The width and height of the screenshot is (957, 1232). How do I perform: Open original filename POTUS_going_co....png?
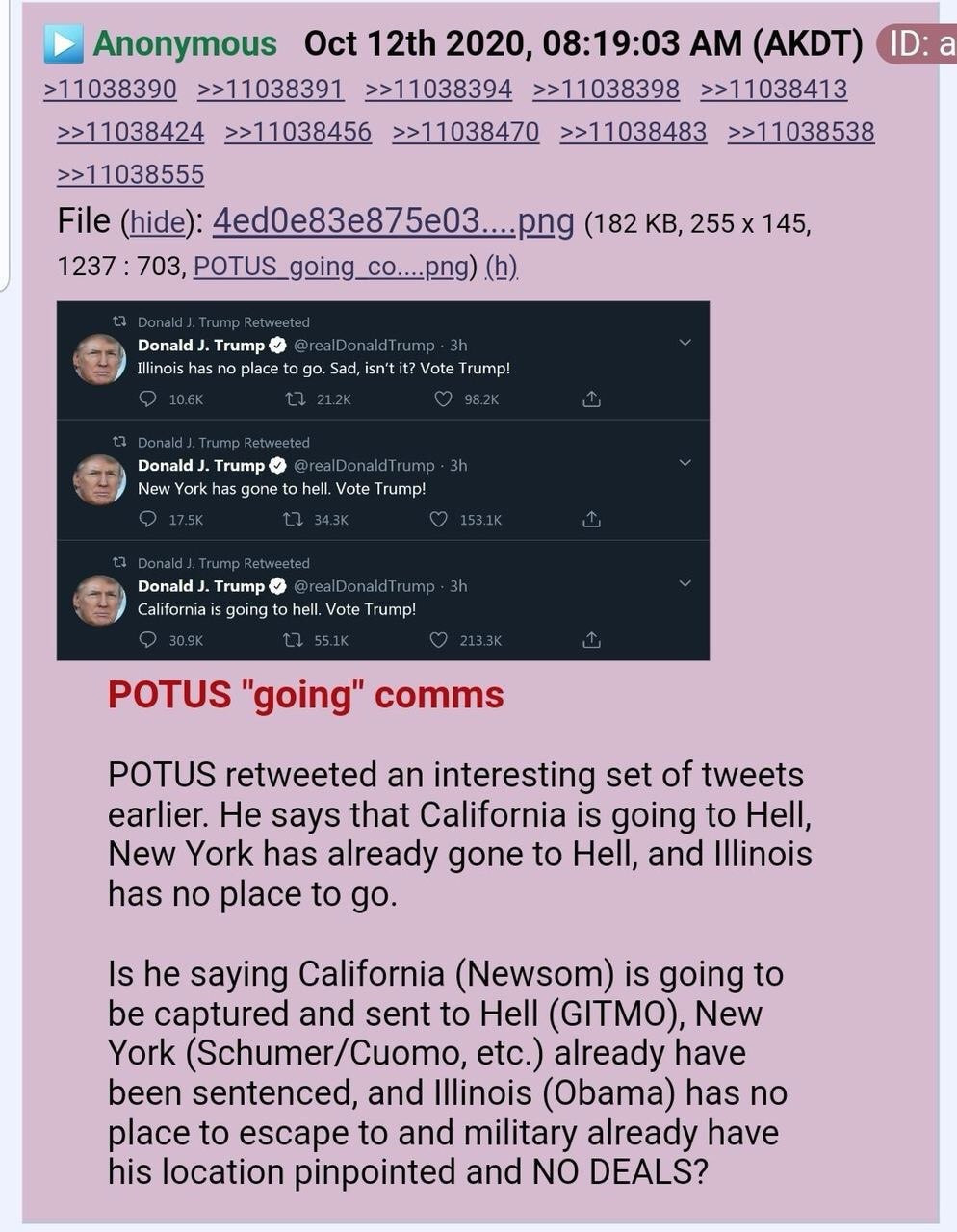(x=331, y=266)
